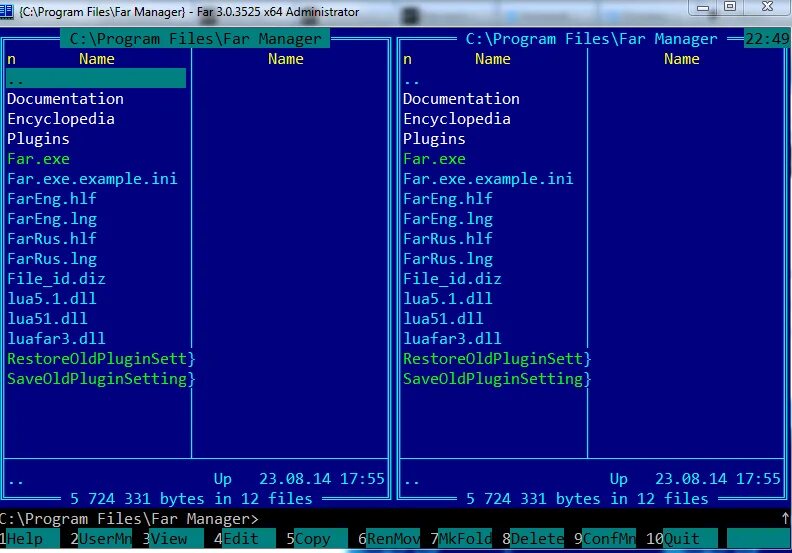The height and width of the screenshot is (553, 792).
Task: Select FarRus.lng in left panel
Action: [x=52, y=259]
